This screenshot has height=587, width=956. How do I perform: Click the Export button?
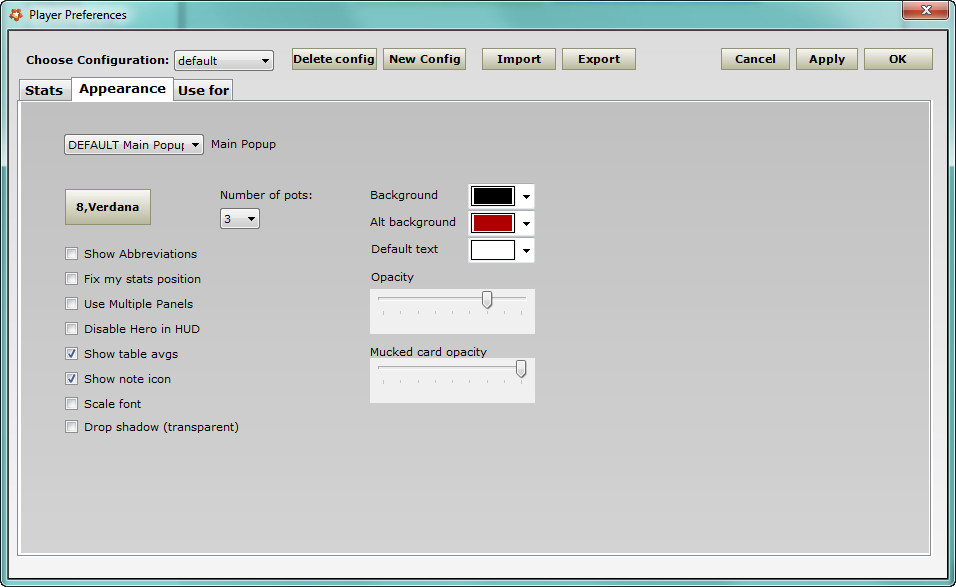coord(598,59)
